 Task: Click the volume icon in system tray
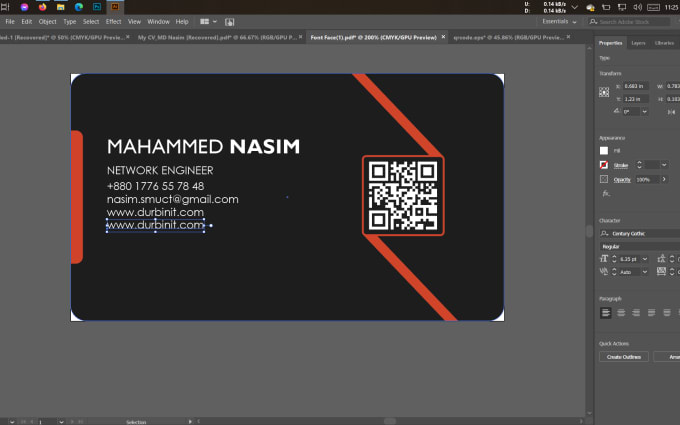coord(637,7)
